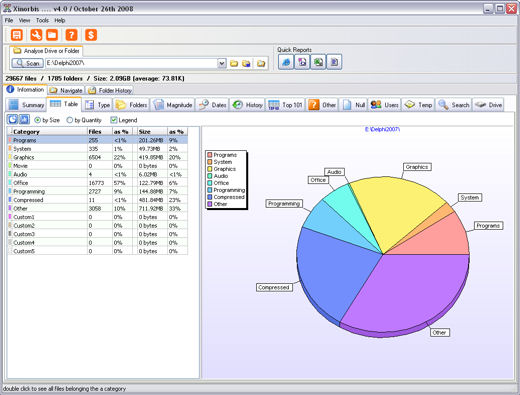Select the by Size radio button

click(x=38, y=120)
